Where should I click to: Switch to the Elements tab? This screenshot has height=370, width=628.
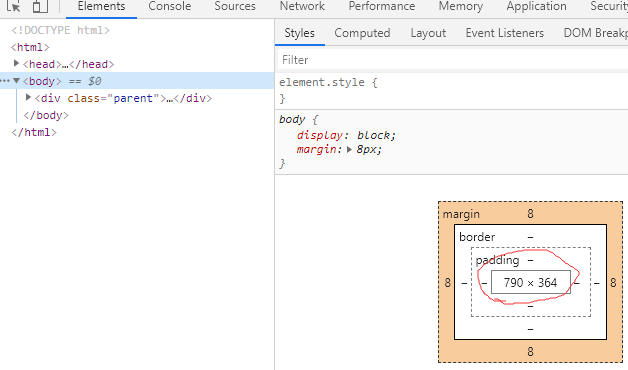pos(101,6)
